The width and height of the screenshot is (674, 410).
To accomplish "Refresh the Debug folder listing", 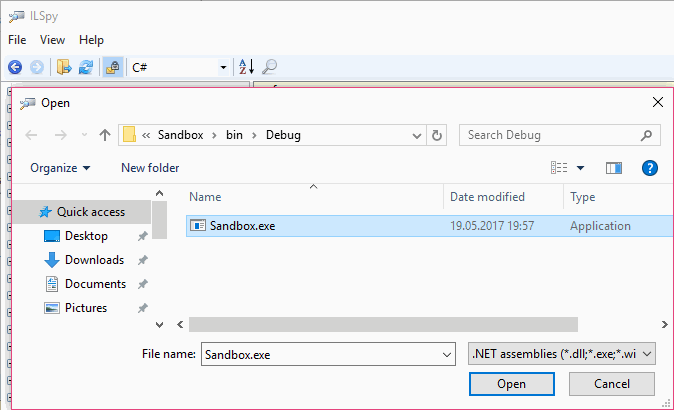I will pos(437,135).
